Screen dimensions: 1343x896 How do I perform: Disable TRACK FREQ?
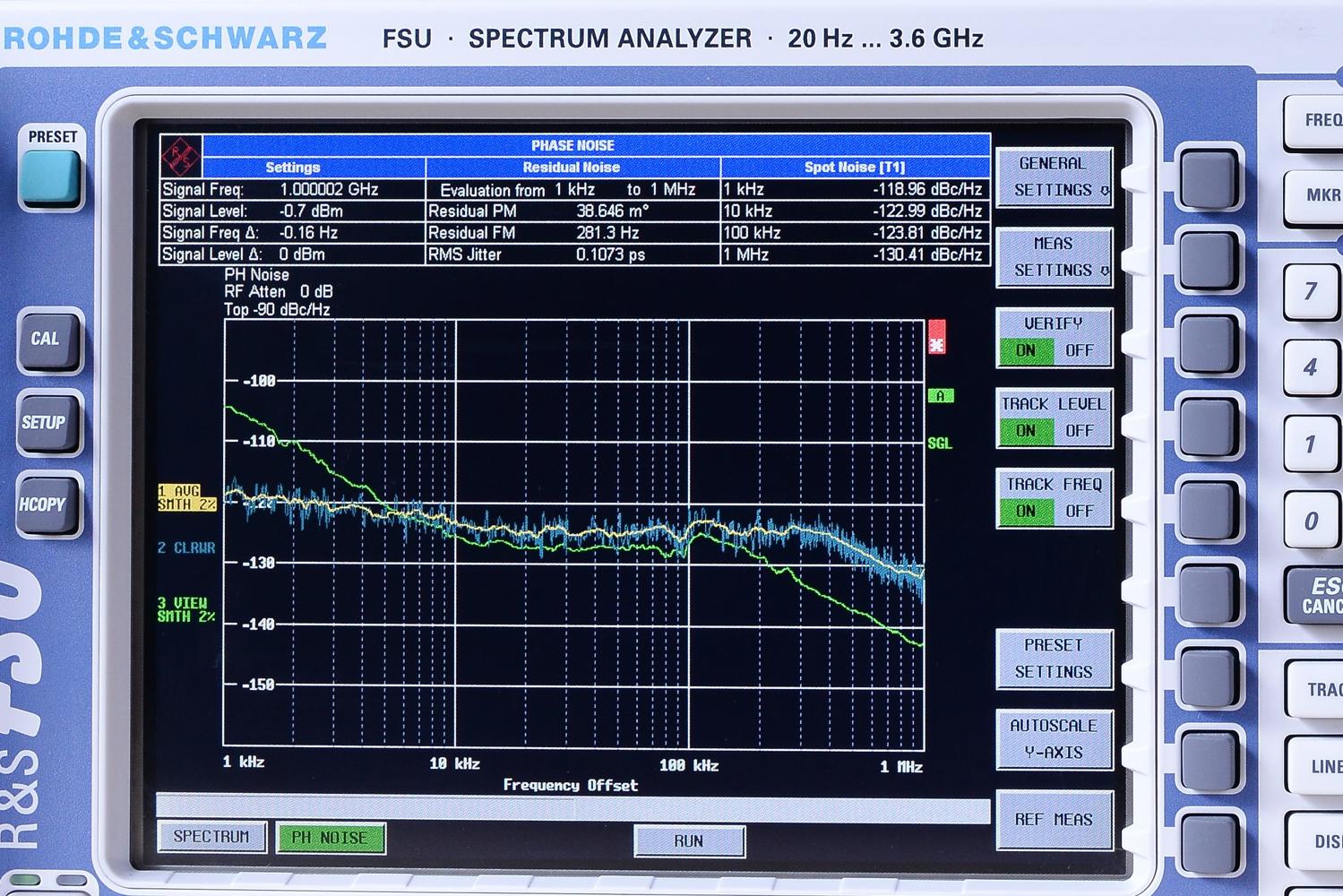pyautogui.click(x=1079, y=511)
